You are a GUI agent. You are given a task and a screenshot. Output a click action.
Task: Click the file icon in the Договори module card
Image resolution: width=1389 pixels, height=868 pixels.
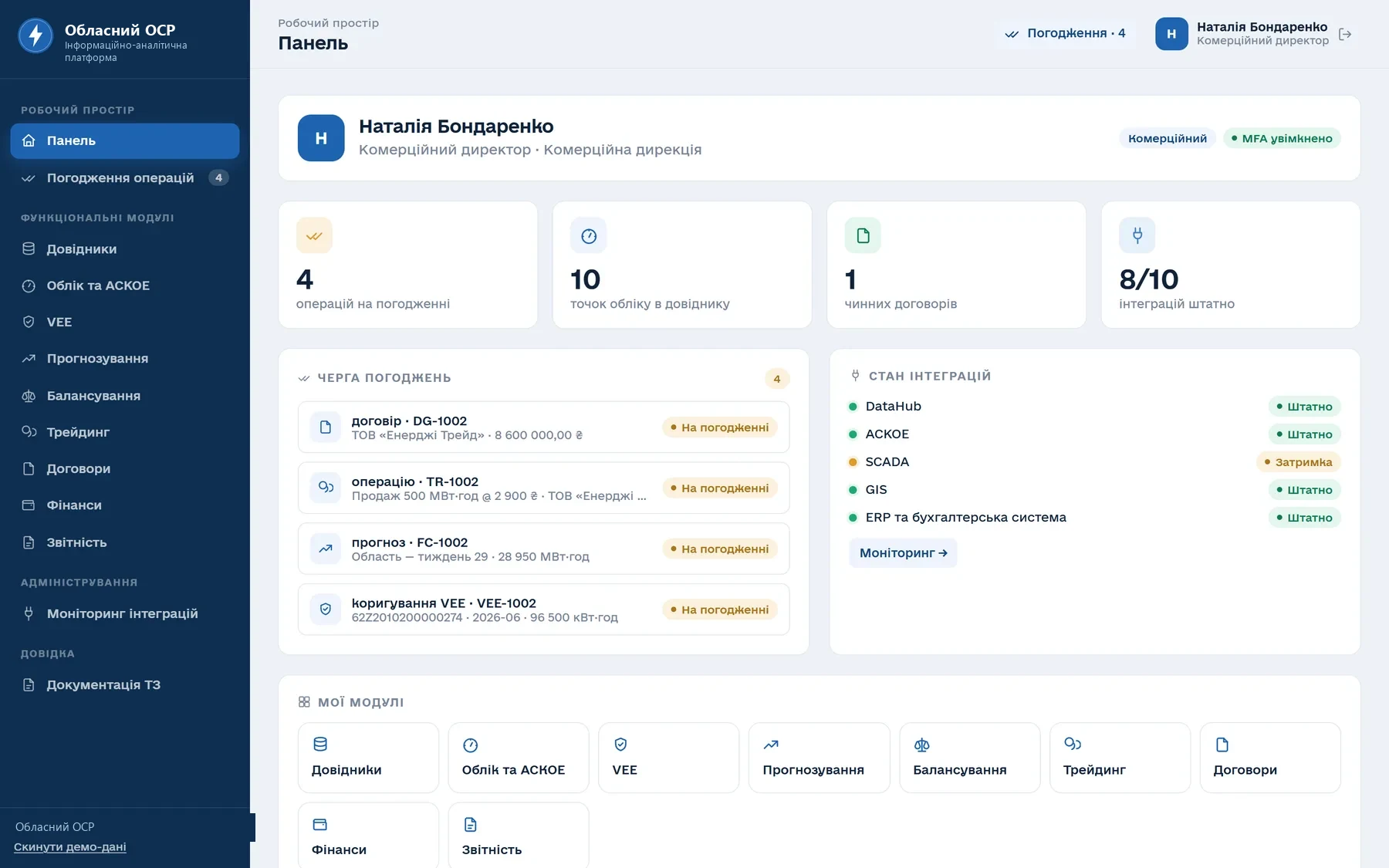pos(1222,745)
